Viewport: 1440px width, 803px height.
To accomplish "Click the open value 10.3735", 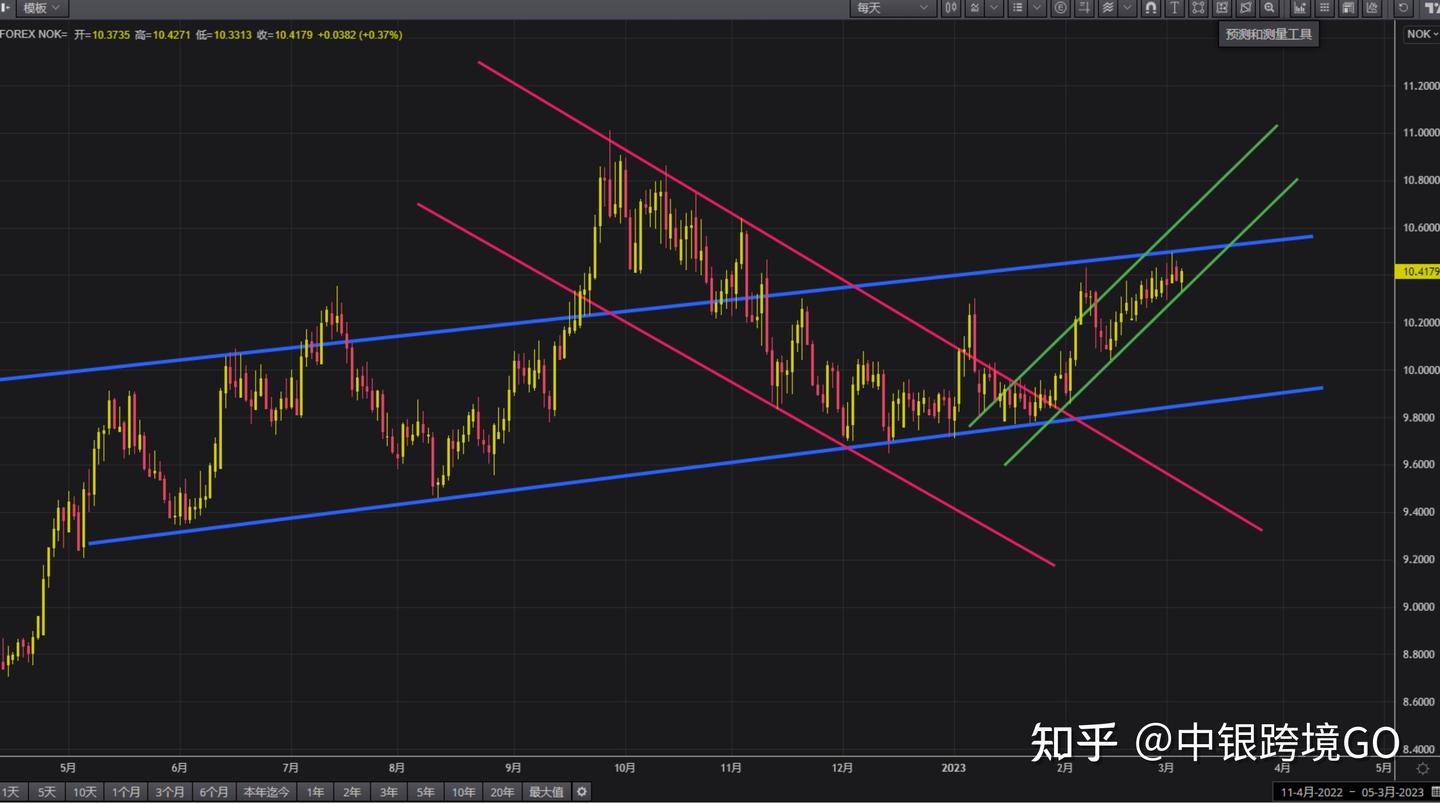I will click(111, 35).
